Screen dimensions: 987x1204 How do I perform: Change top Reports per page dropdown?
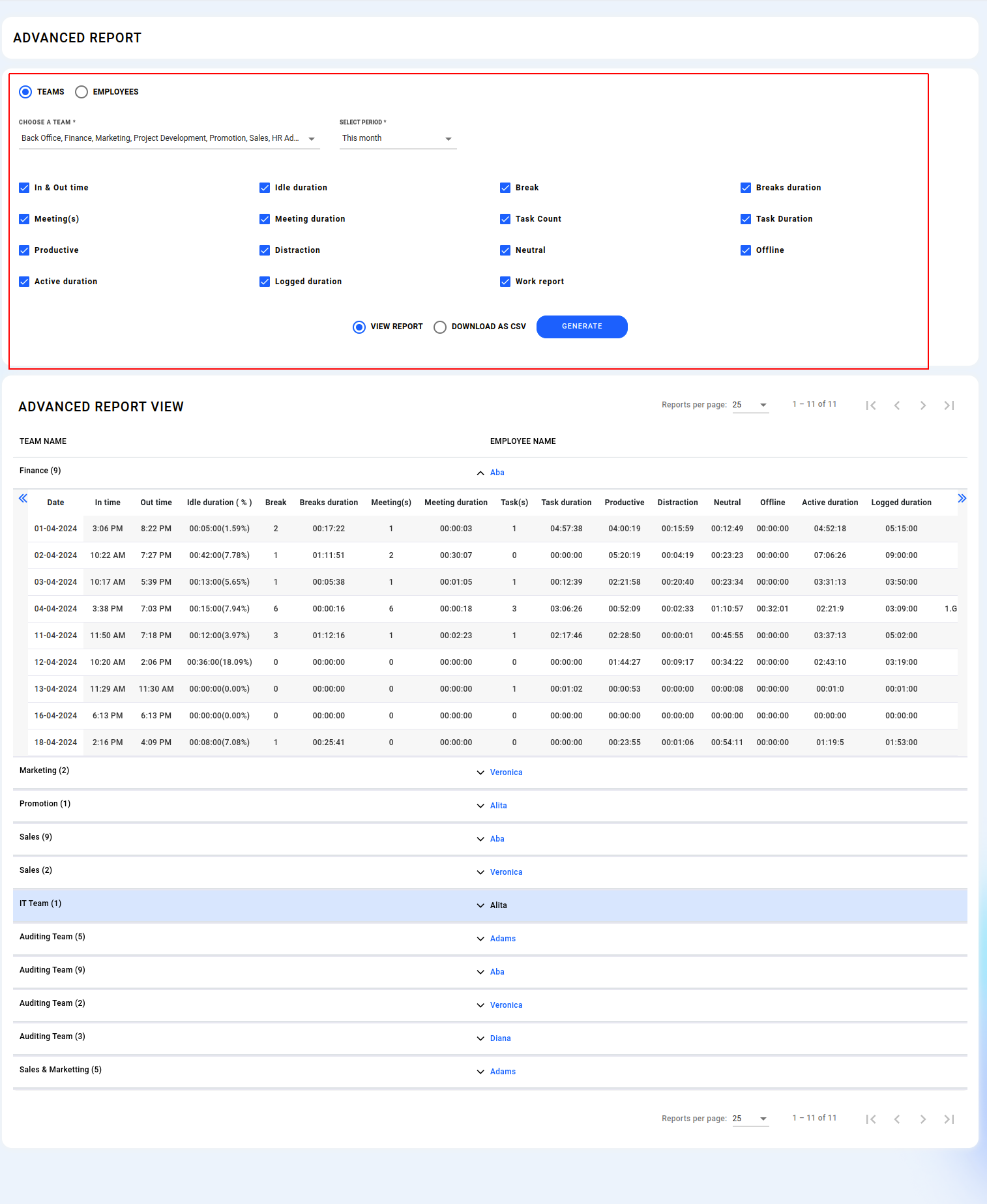750,405
